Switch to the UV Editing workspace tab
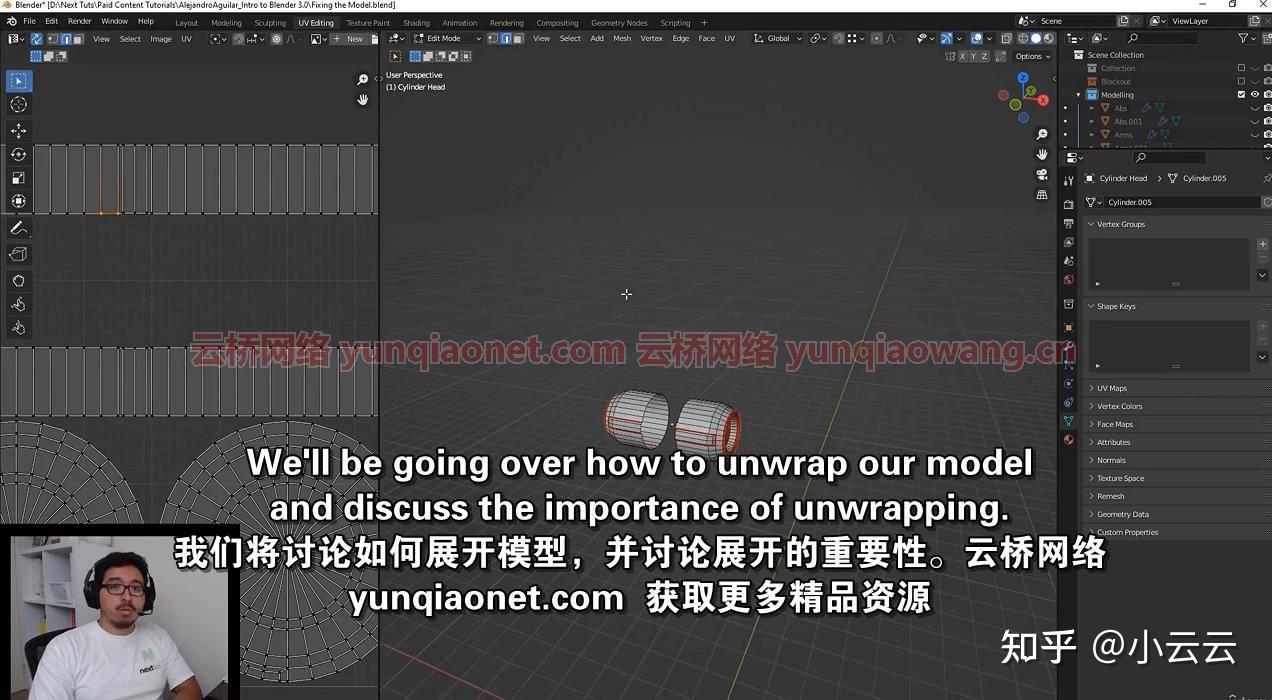 (316, 22)
